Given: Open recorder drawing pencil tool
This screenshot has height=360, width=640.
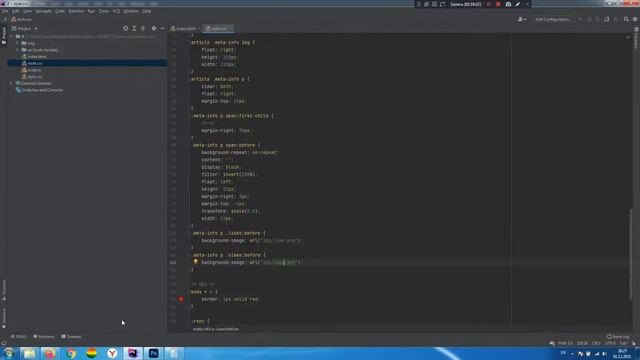Looking at the screenshot, I should pos(518,4).
